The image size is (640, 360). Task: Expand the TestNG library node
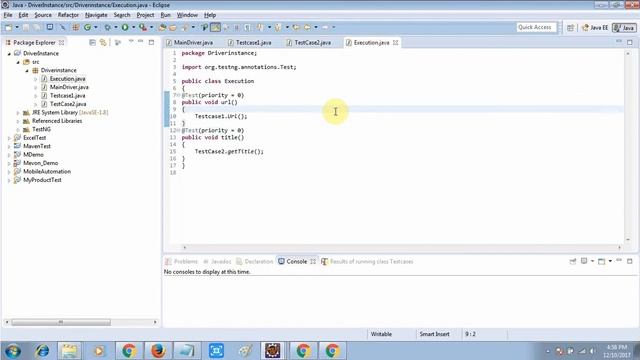[x=18, y=129]
